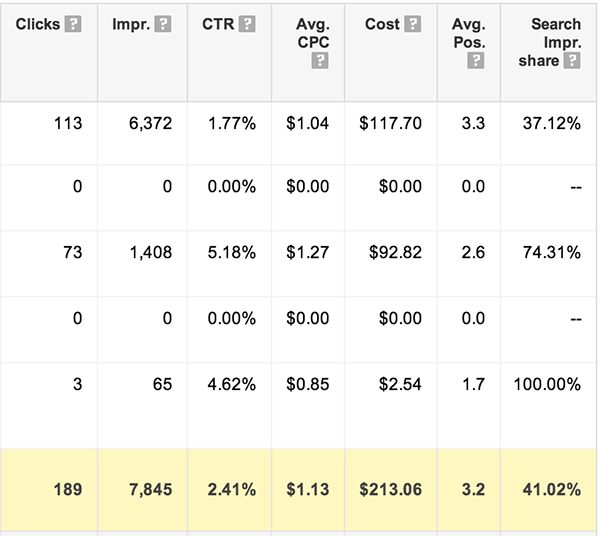Sort by the CTR column header
This screenshot has width=600, height=536.
point(218,24)
